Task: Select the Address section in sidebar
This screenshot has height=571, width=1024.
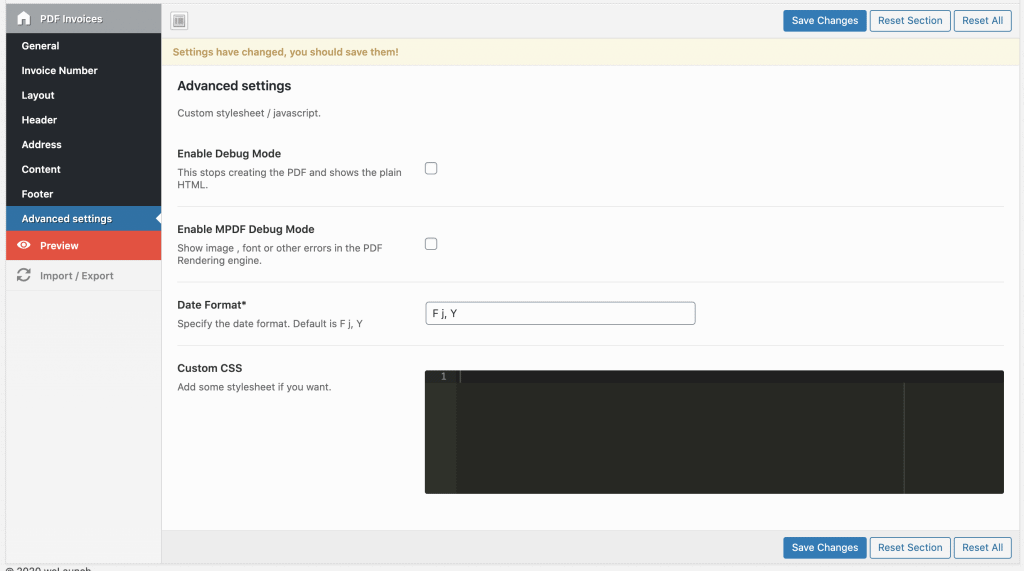Action: pyautogui.click(x=41, y=145)
